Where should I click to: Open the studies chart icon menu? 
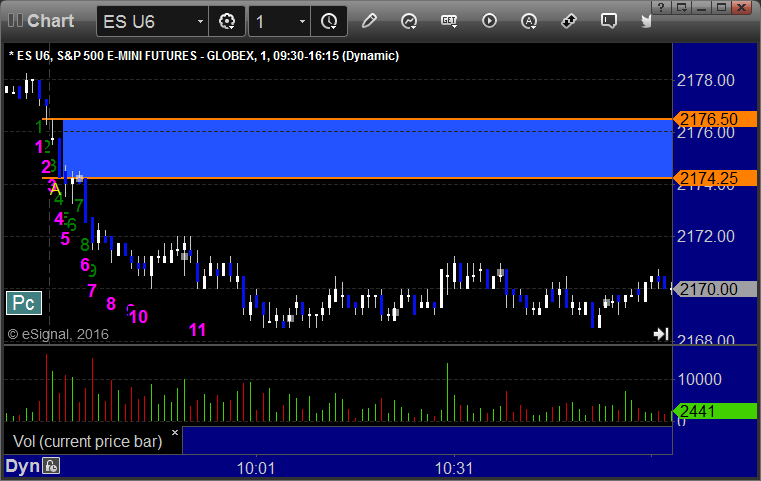409,21
